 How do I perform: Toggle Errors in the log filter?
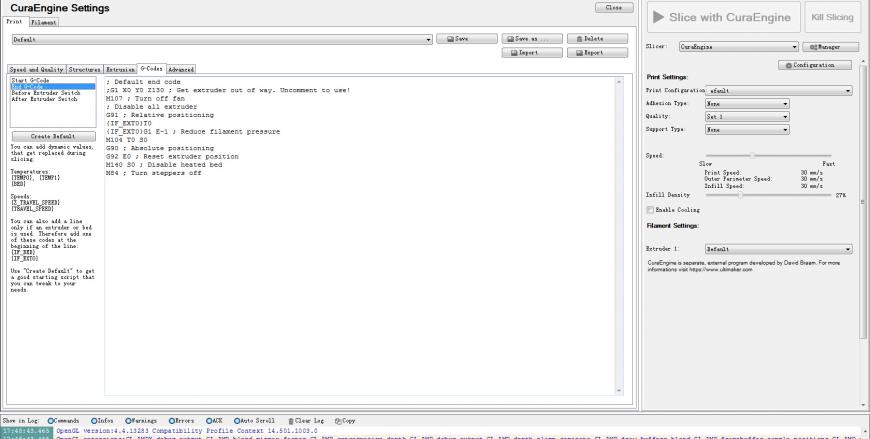tap(181, 421)
